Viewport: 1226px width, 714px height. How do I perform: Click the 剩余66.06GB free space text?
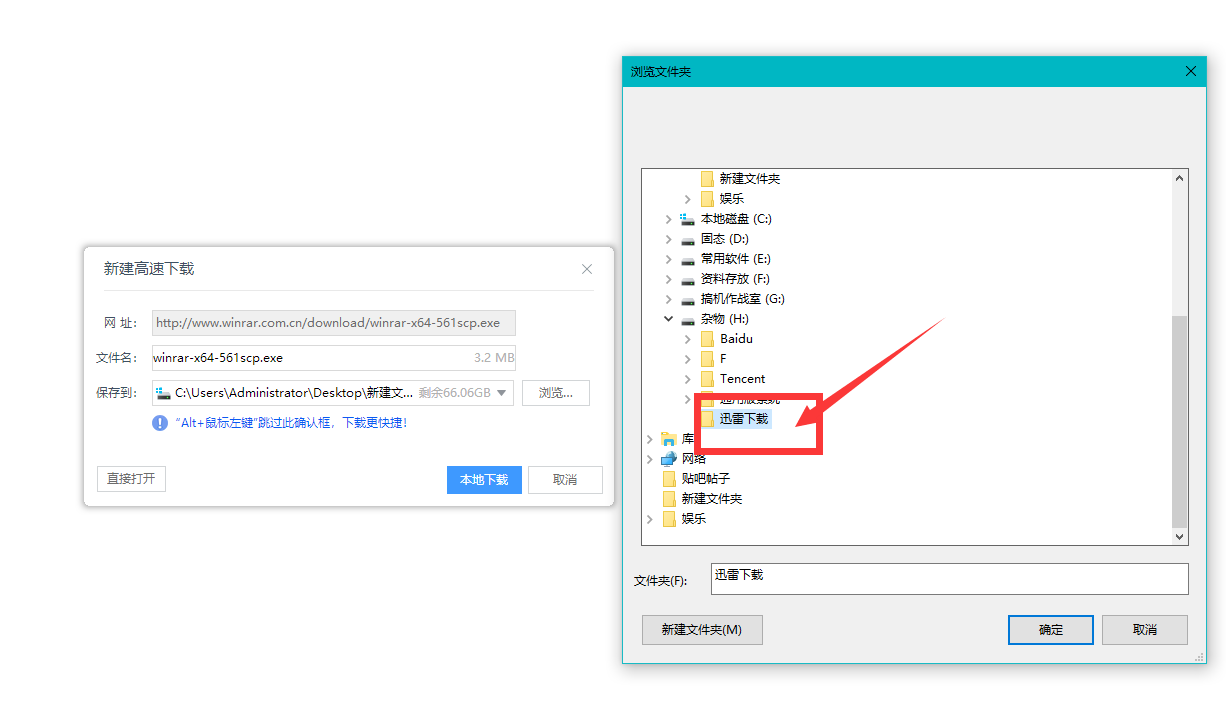pyautogui.click(x=455, y=393)
